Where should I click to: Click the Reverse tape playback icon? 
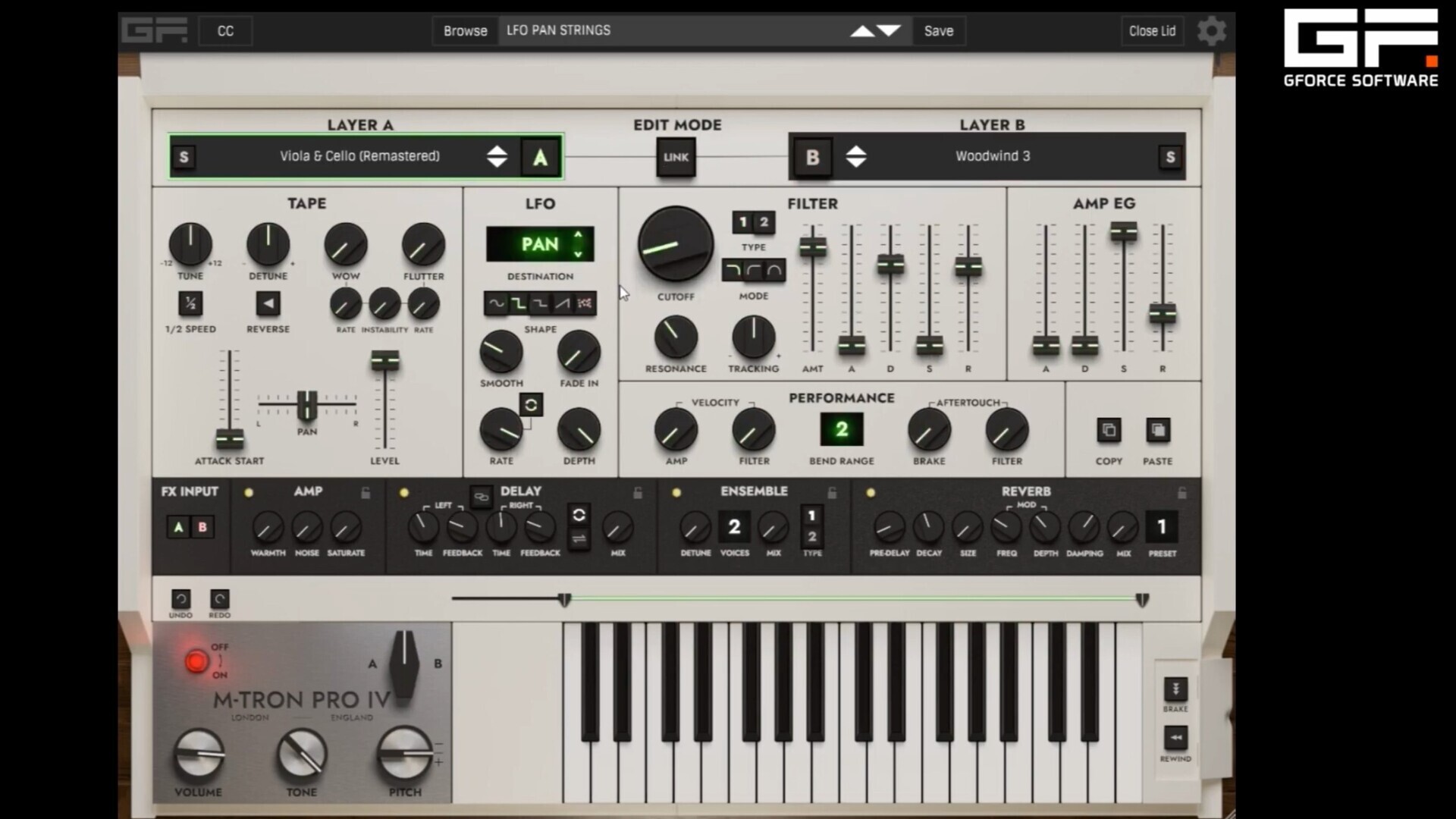[x=268, y=304]
